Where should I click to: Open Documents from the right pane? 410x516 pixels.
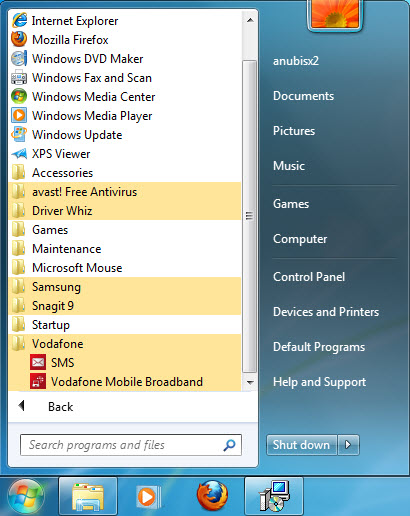click(303, 96)
